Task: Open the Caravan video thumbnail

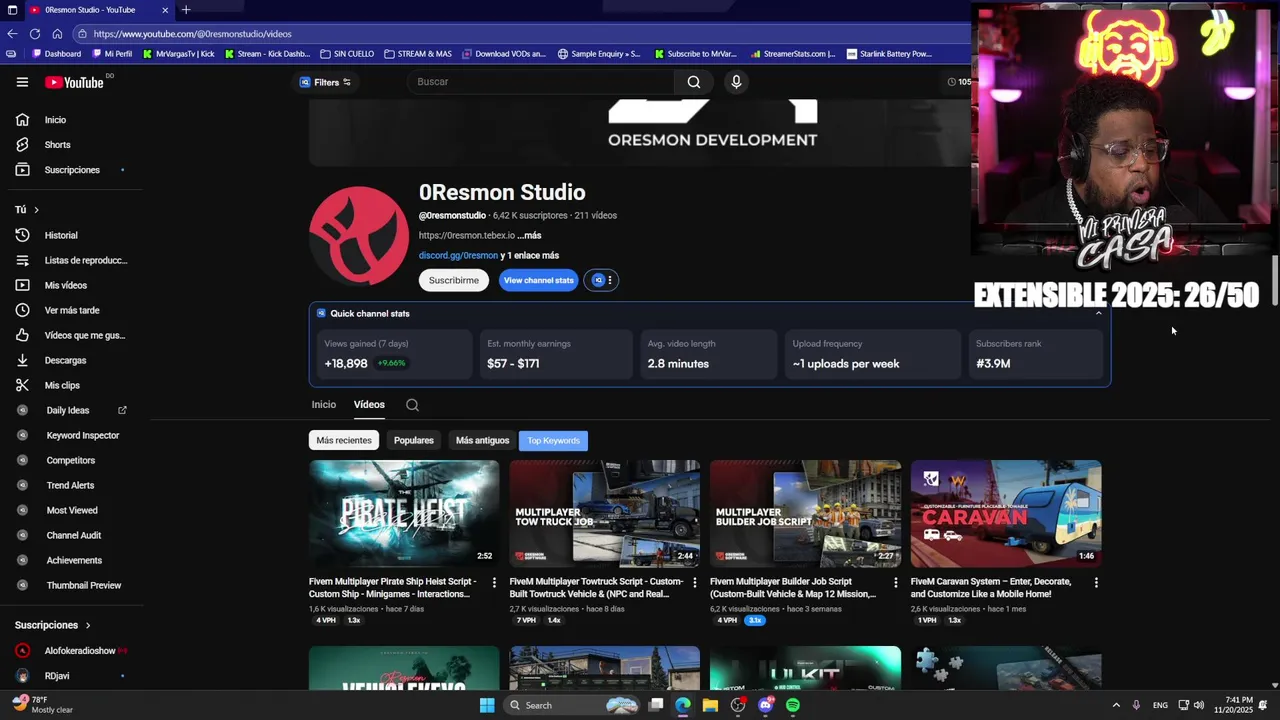Action: (1006, 513)
